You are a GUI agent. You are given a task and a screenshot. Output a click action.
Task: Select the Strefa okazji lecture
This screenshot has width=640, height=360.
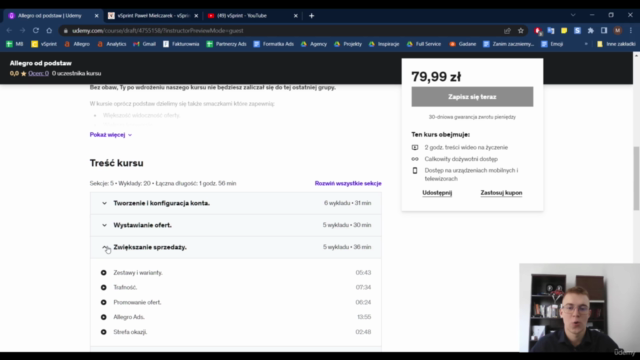(x=130, y=332)
